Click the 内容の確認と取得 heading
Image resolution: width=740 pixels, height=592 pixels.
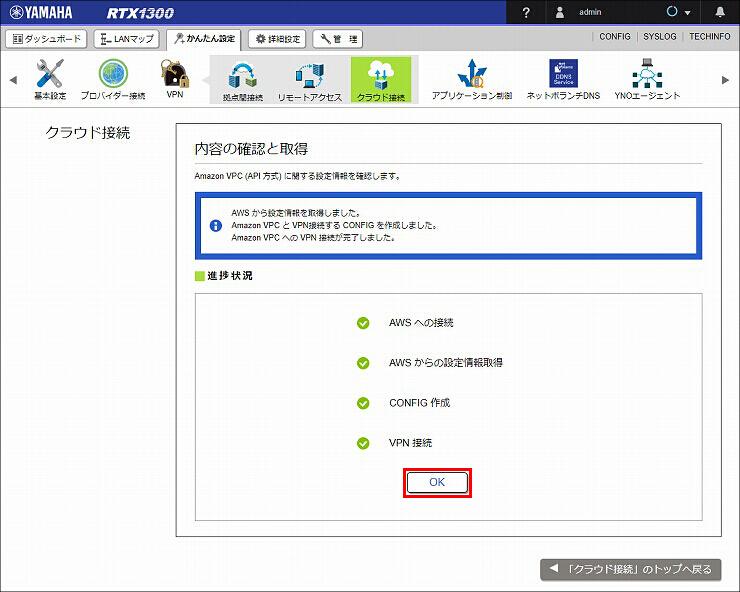coord(251,149)
